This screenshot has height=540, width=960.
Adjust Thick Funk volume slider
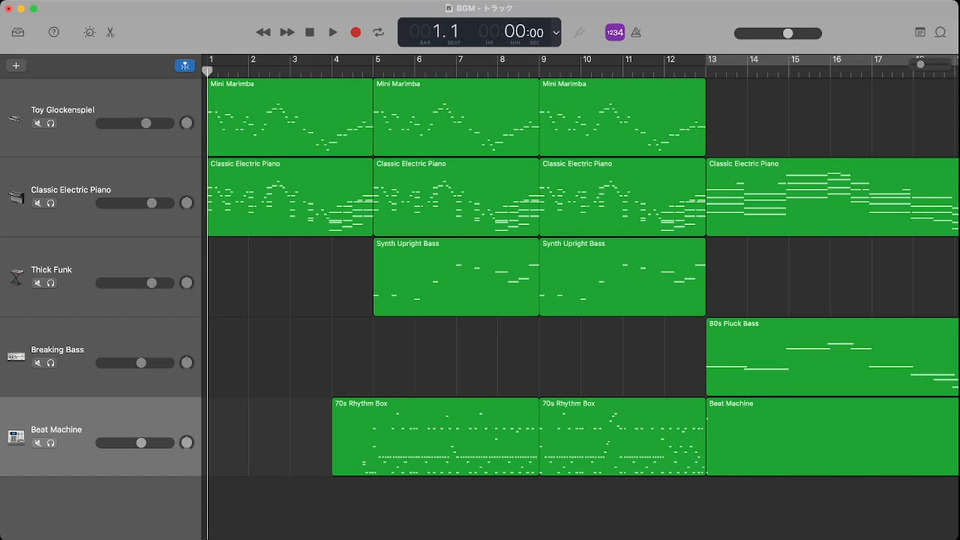135,283
